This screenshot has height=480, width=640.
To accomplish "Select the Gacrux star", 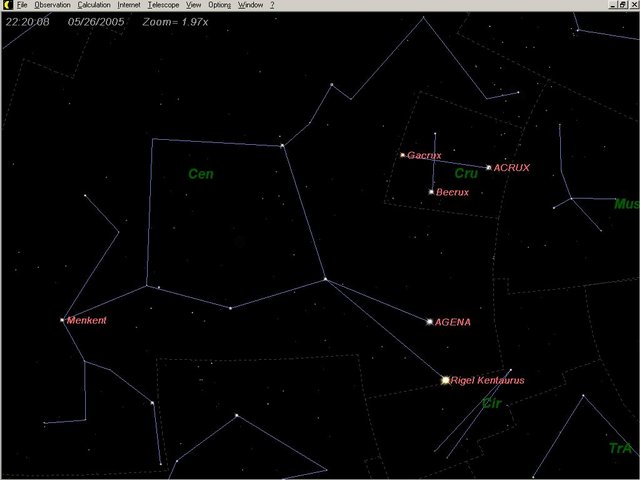I will coord(402,155).
